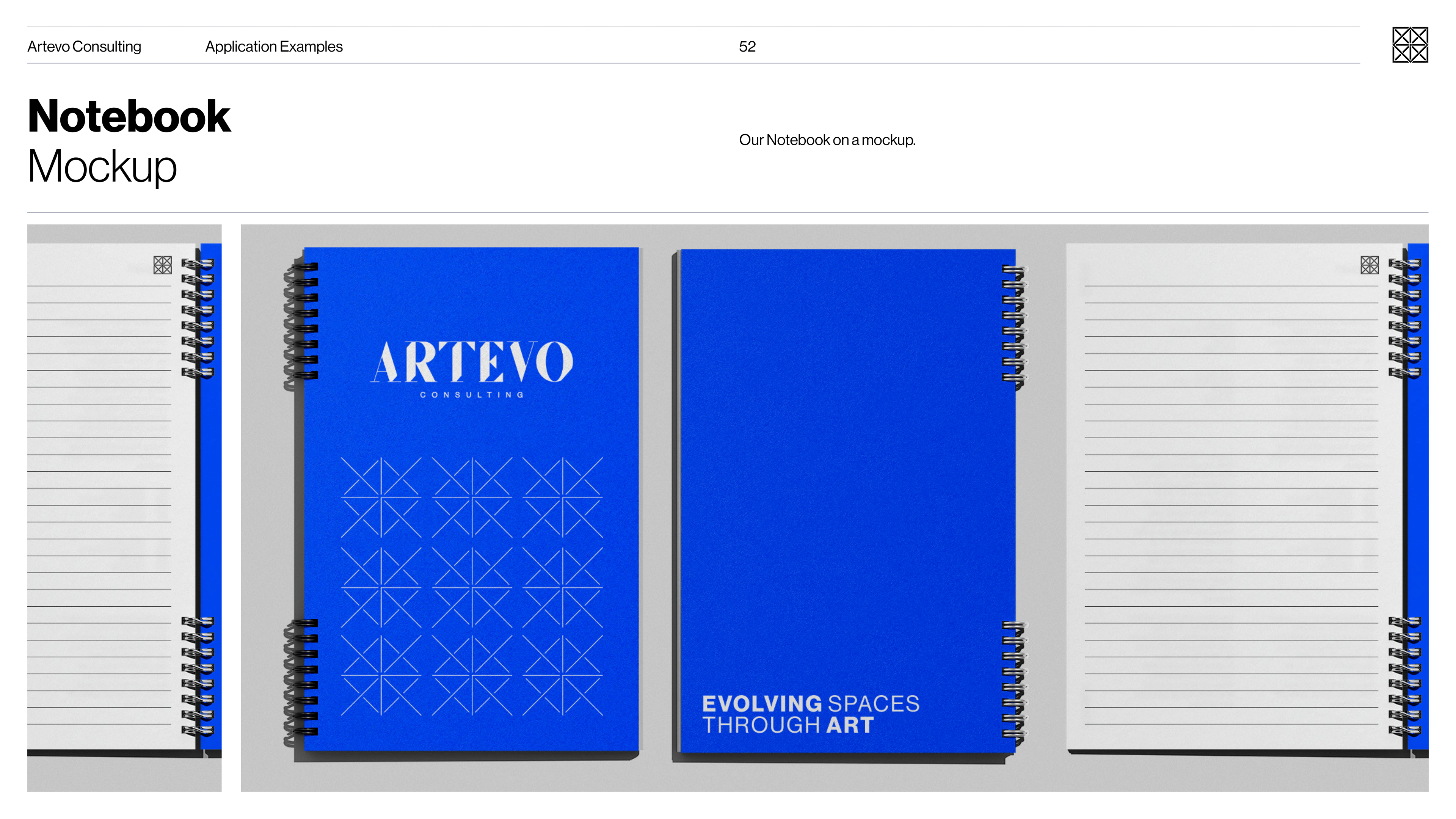Click the CONSULTING text under the wordmark
This screenshot has height=819, width=1456.
click(x=472, y=394)
